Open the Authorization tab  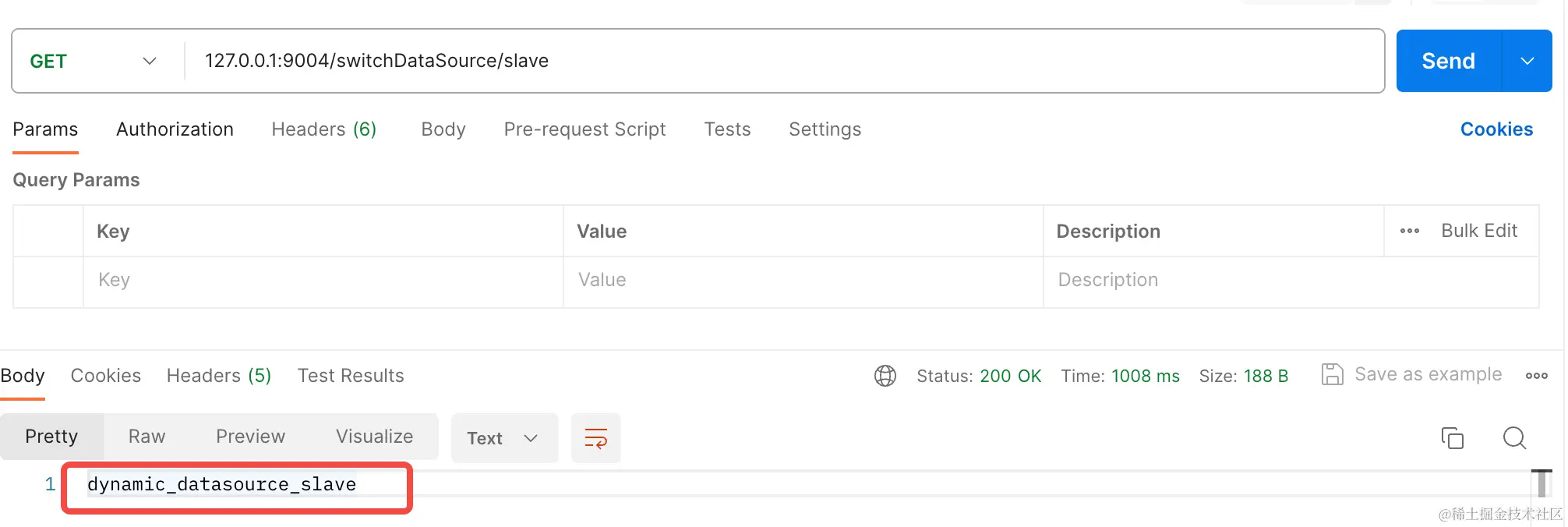coord(175,129)
